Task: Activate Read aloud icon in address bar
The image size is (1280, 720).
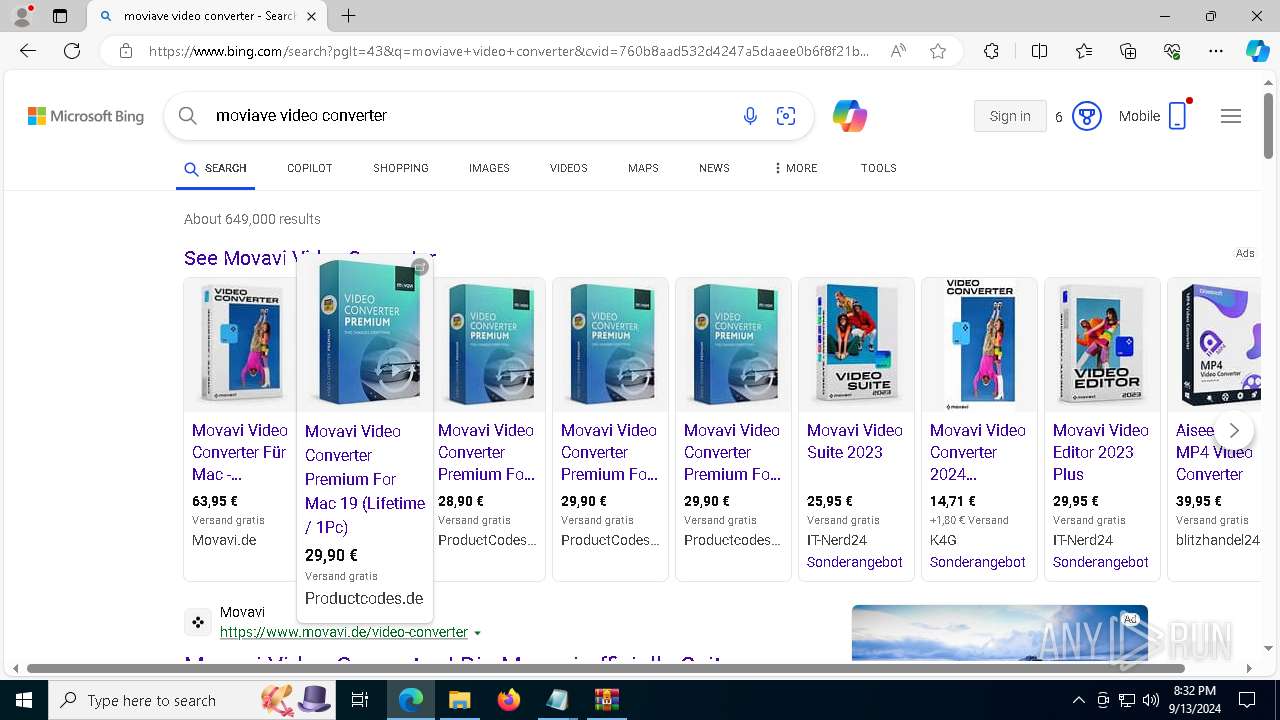Action: point(898,51)
